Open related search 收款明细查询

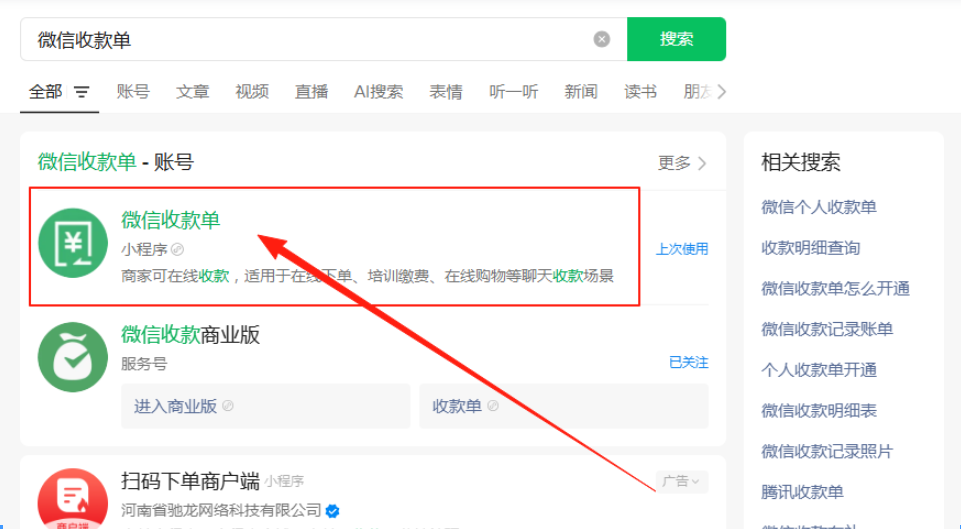811,247
